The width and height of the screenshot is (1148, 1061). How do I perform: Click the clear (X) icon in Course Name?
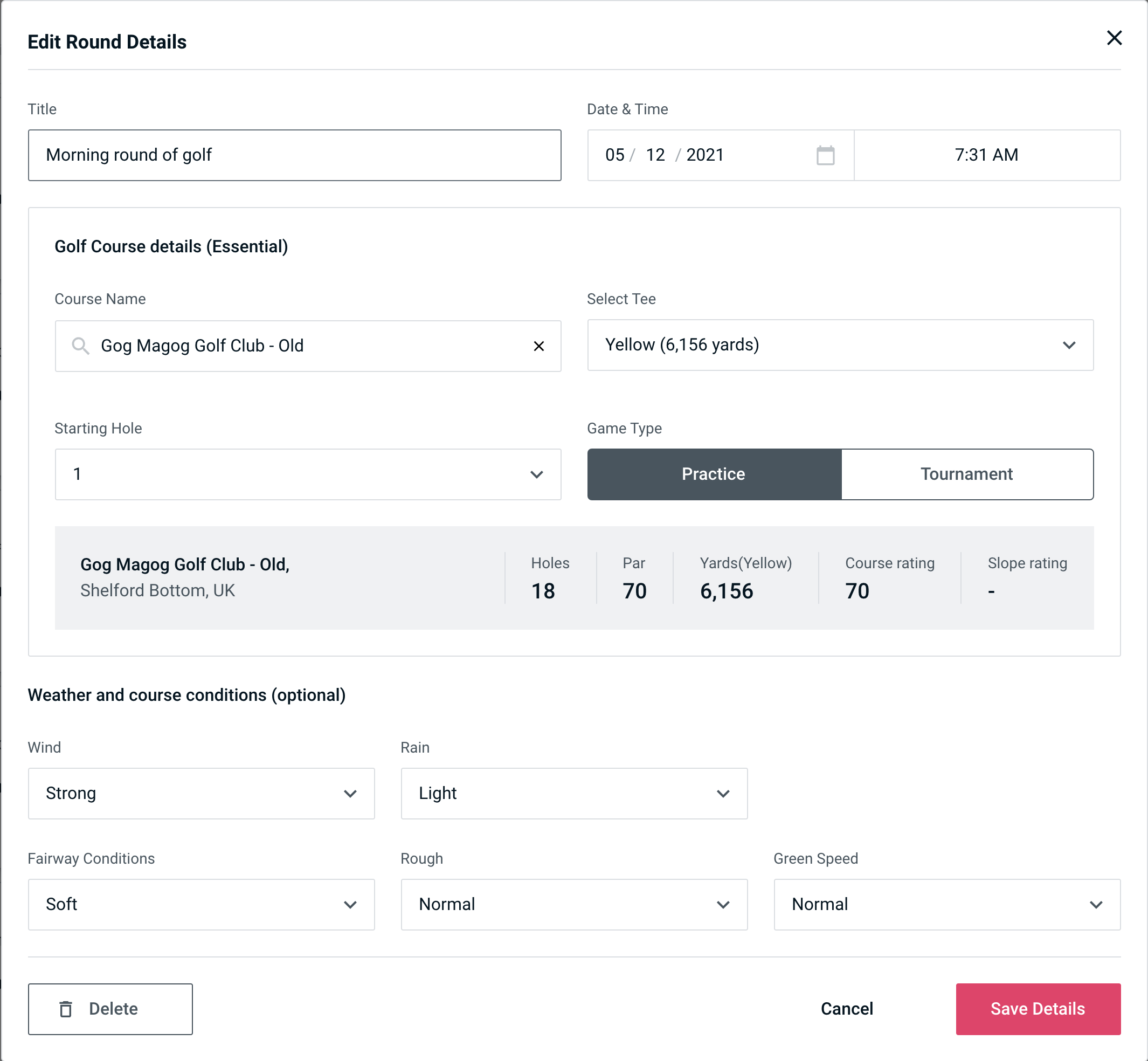point(539,345)
